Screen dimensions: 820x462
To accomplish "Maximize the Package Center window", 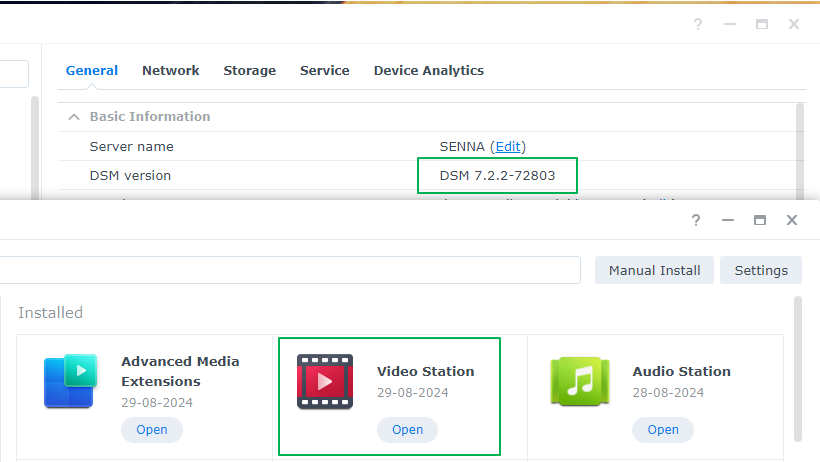I will [760, 219].
